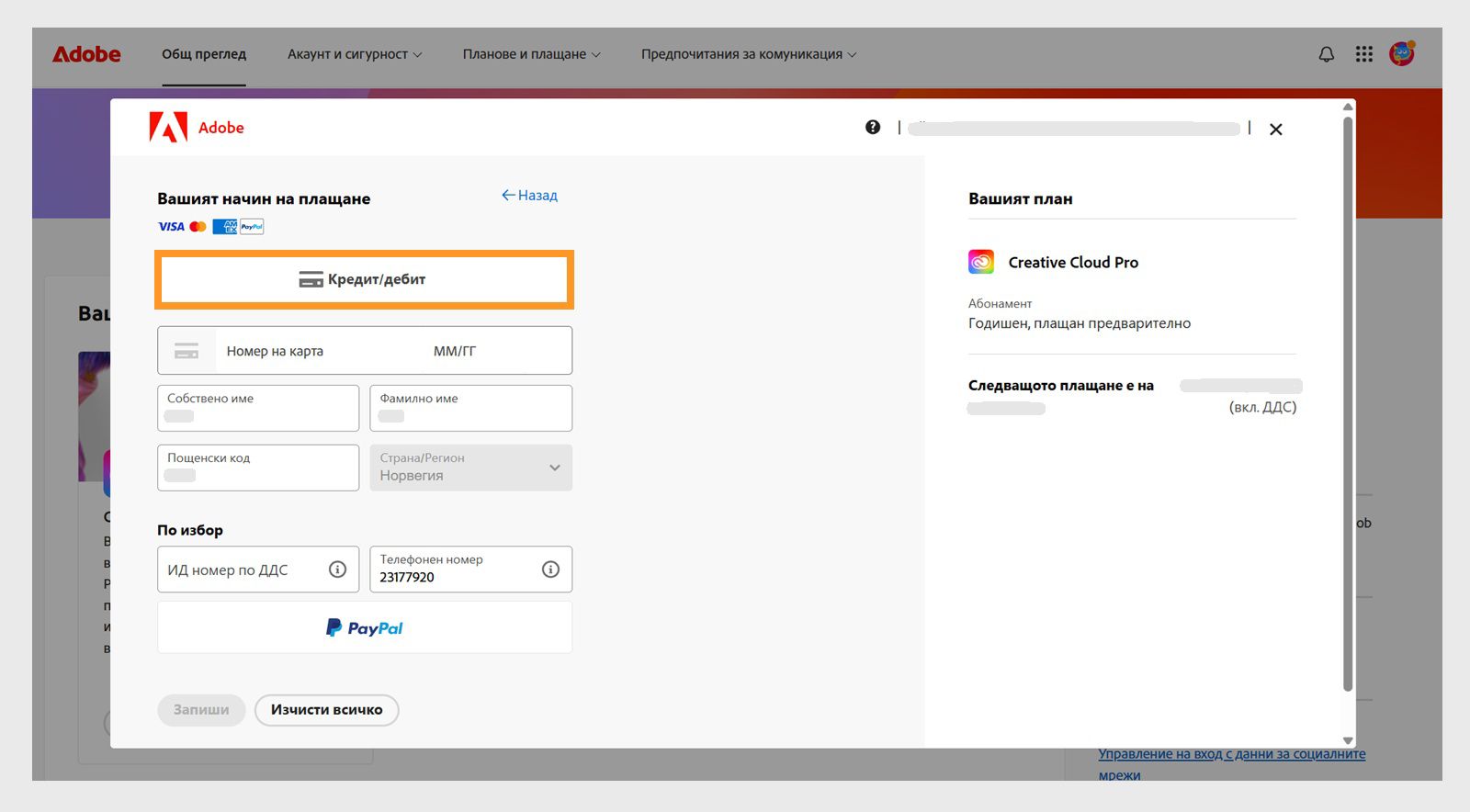Viewport: 1470px width, 812px height.
Task: Click the Adobe logo in the dialog header
Action: pyautogui.click(x=197, y=128)
